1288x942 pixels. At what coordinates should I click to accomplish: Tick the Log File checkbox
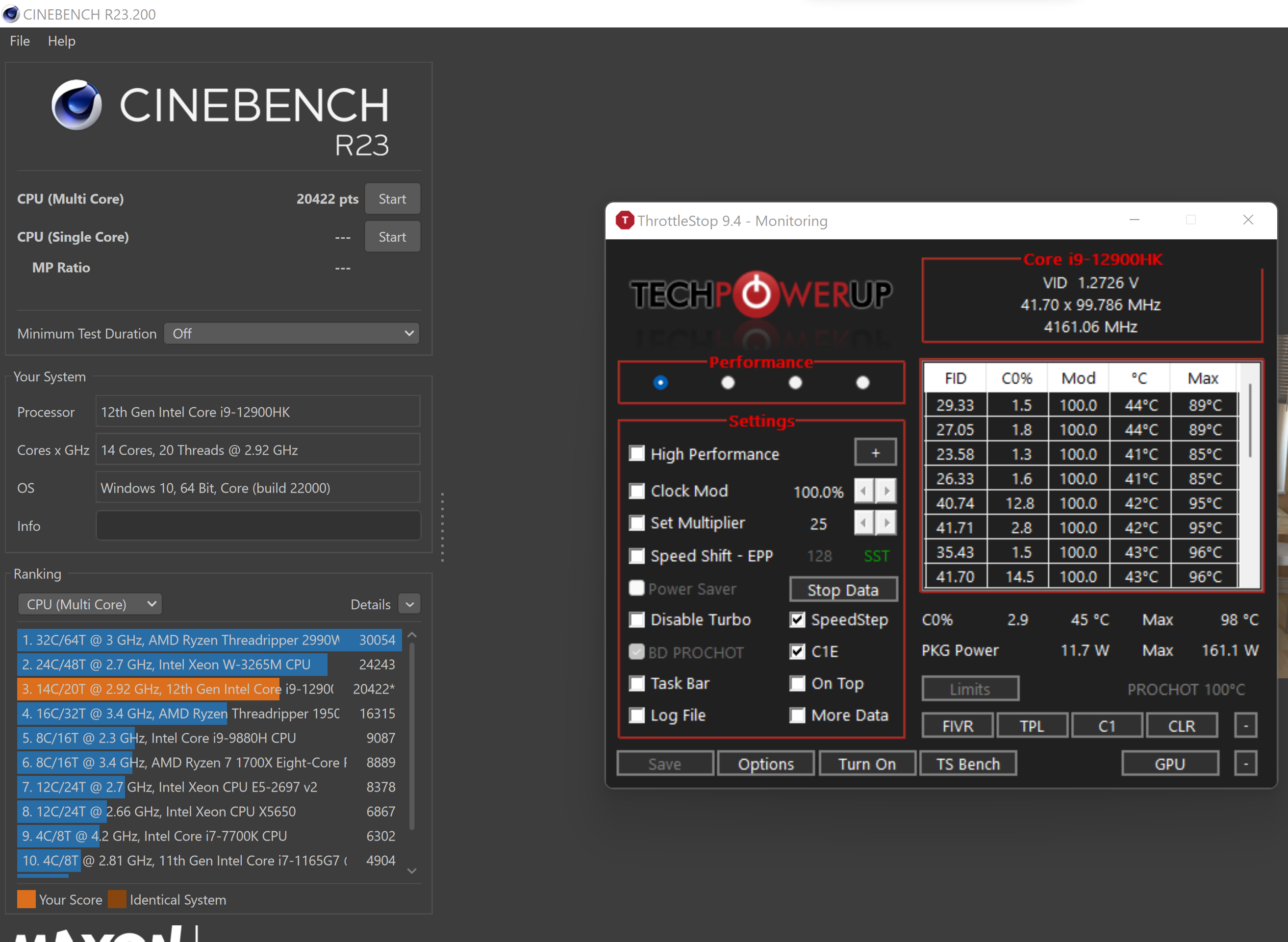tap(636, 715)
